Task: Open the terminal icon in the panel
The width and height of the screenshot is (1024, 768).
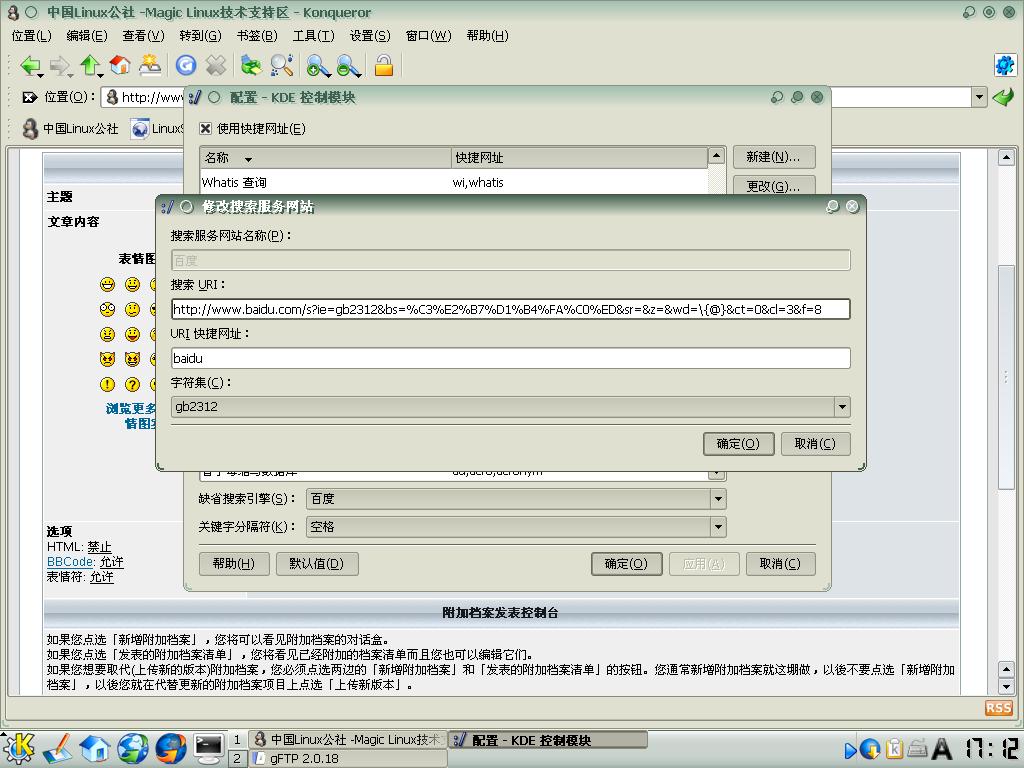Action: click(209, 748)
